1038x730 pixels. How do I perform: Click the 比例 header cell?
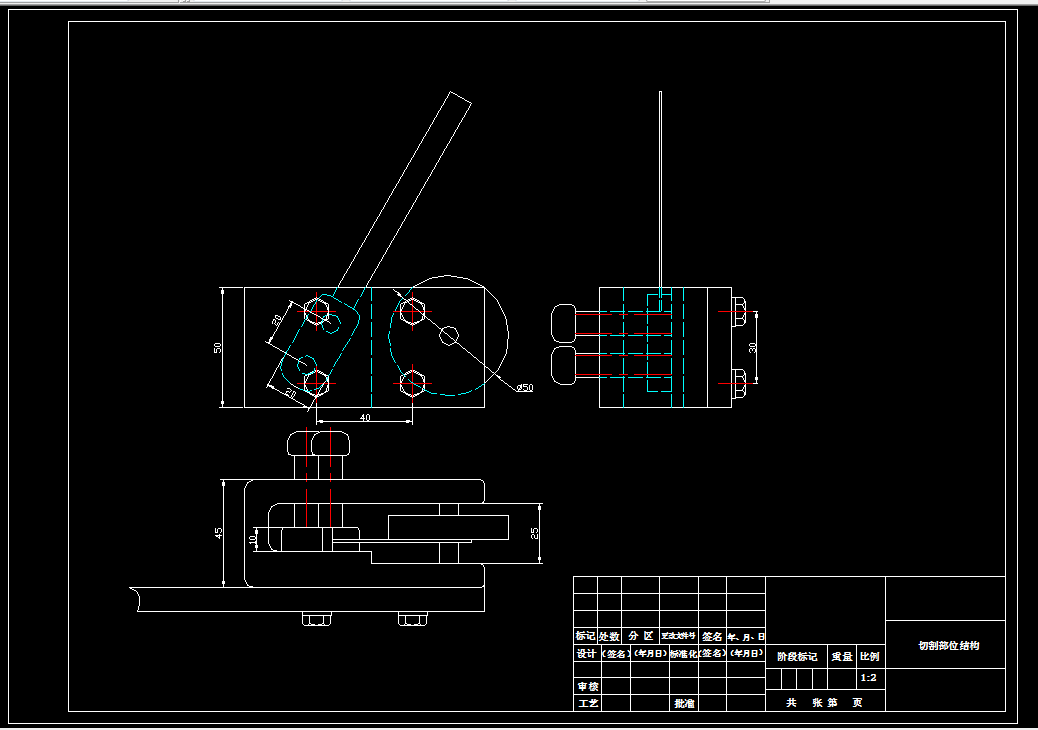[x=870, y=656]
